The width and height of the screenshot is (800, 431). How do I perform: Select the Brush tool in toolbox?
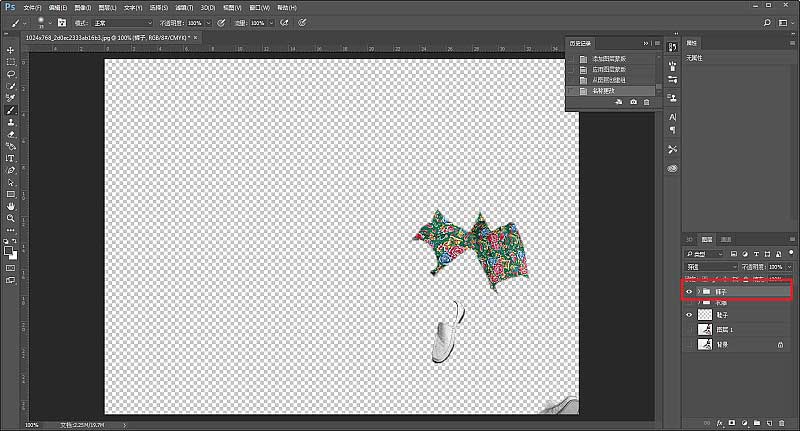click(10, 110)
